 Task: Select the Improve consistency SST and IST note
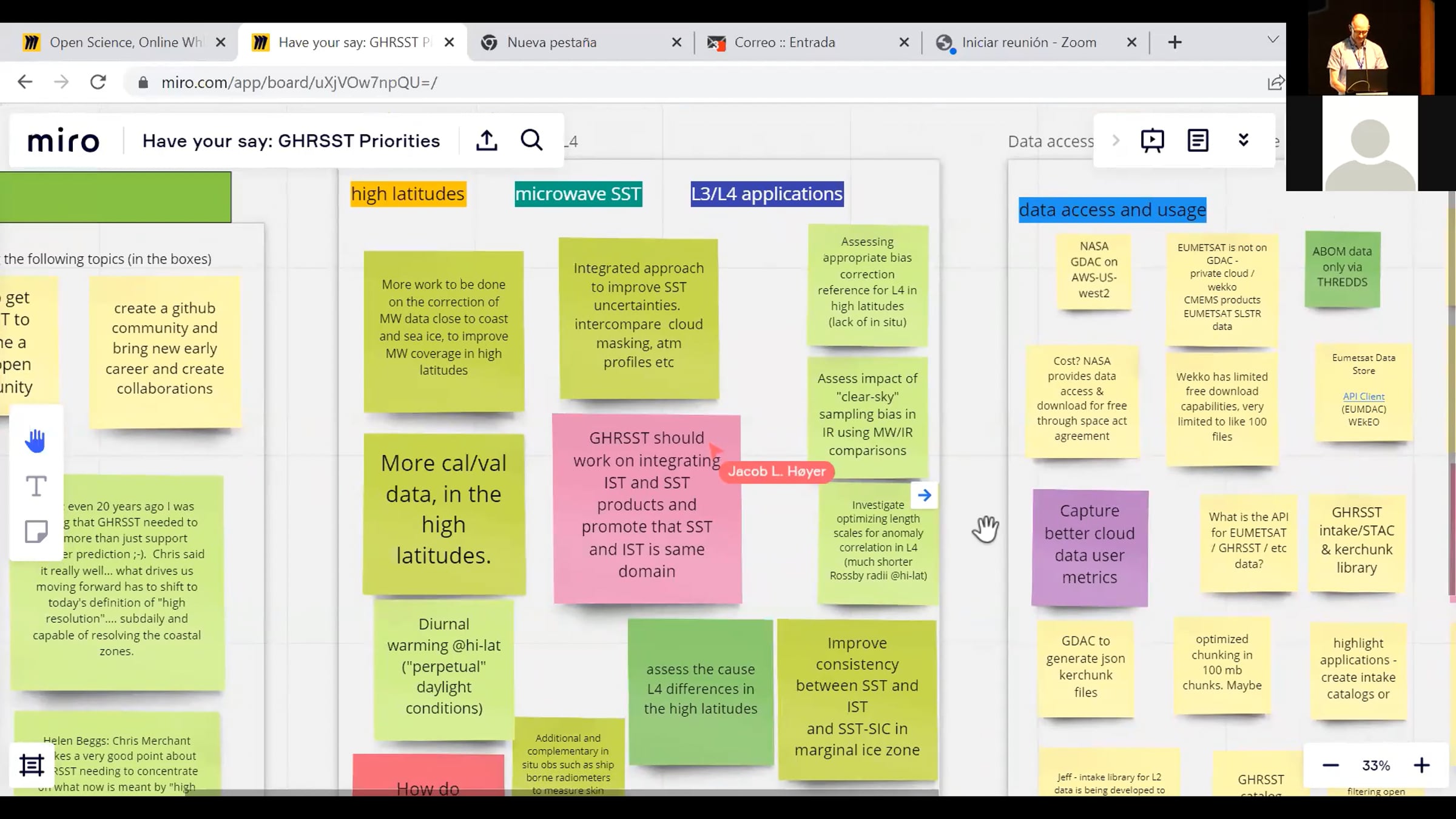point(857,699)
